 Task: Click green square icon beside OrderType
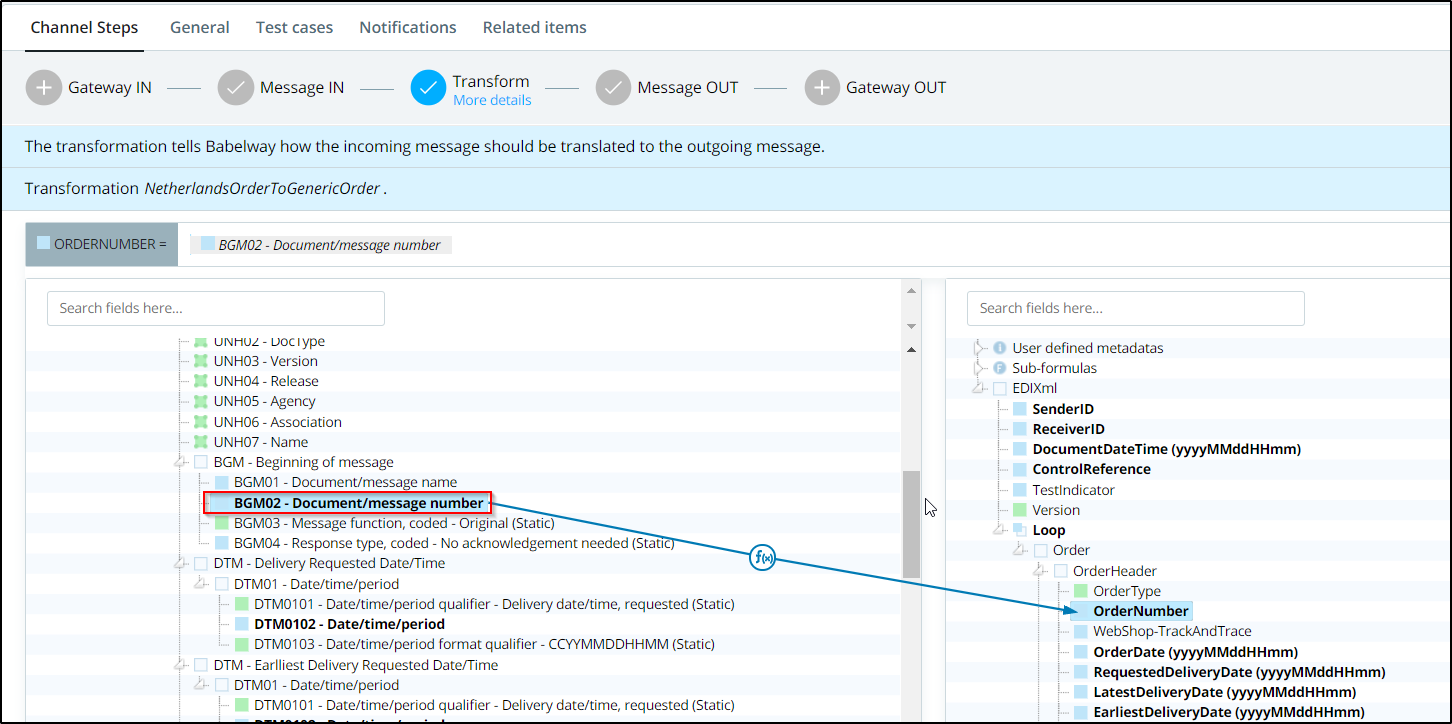(x=1080, y=591)
